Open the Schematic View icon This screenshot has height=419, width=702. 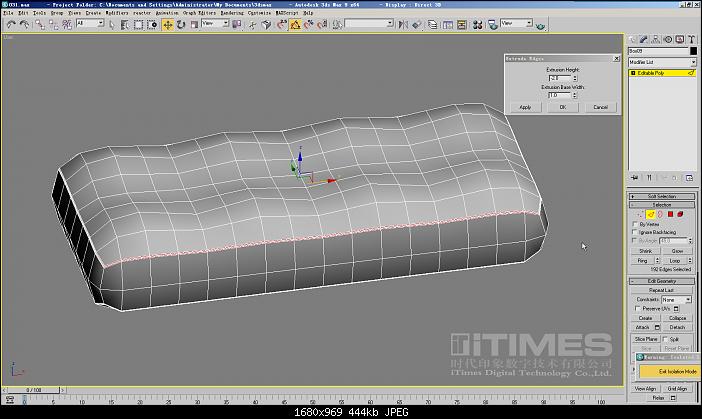[x=462, y=25]
